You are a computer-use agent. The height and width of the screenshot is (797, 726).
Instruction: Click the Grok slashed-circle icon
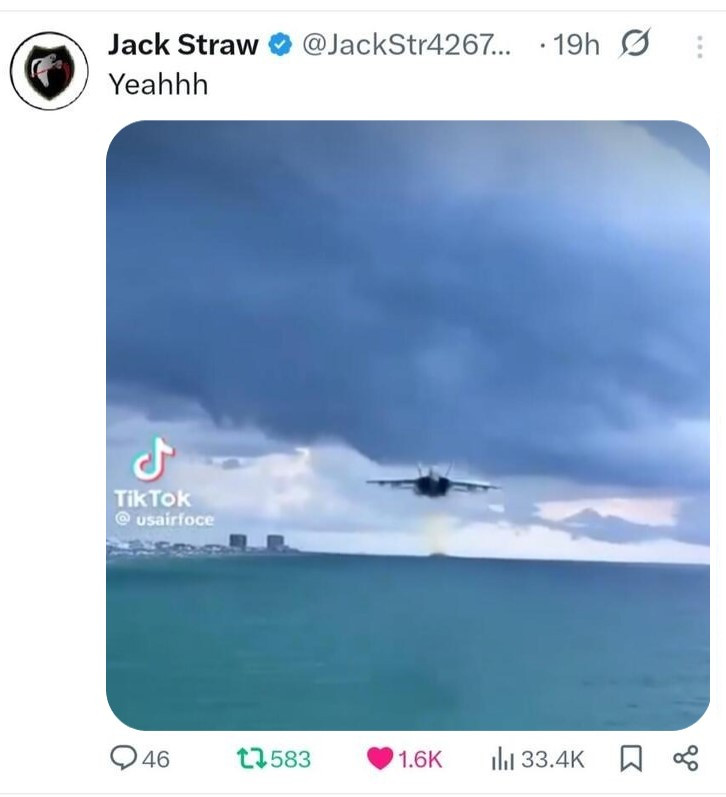point(634,43)
